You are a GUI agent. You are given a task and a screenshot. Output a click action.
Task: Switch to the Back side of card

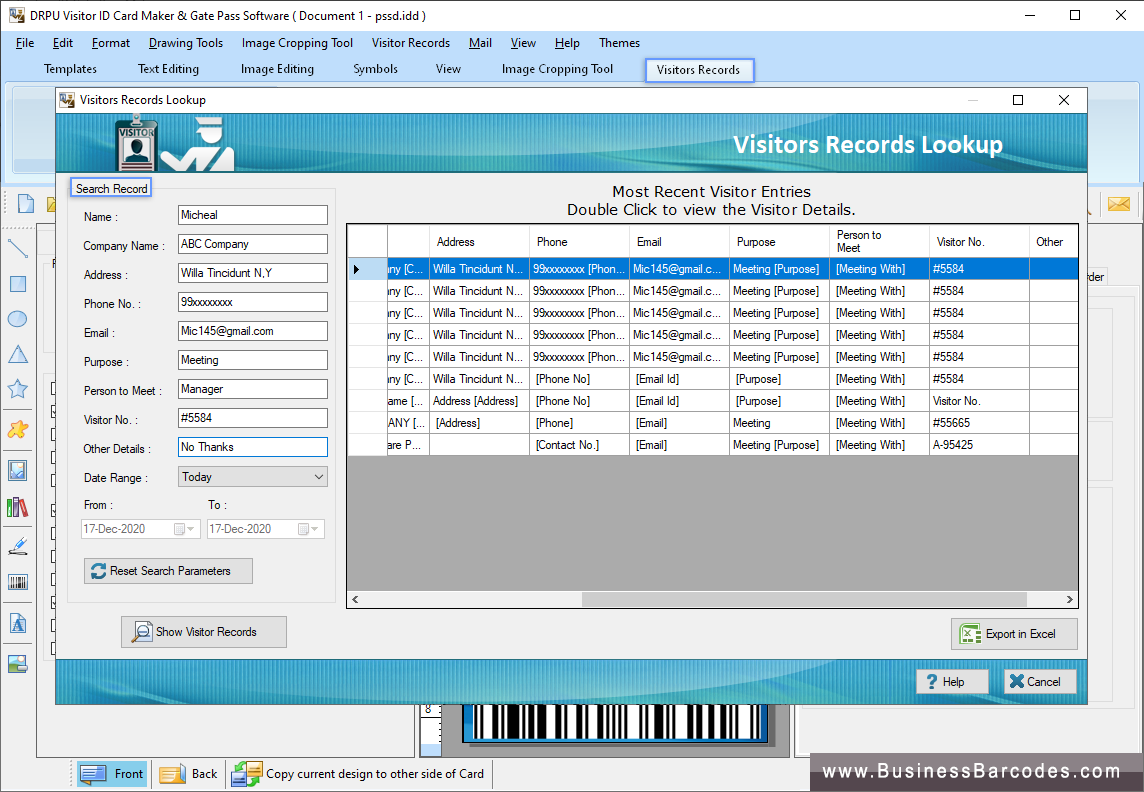[x=188, y=773]
